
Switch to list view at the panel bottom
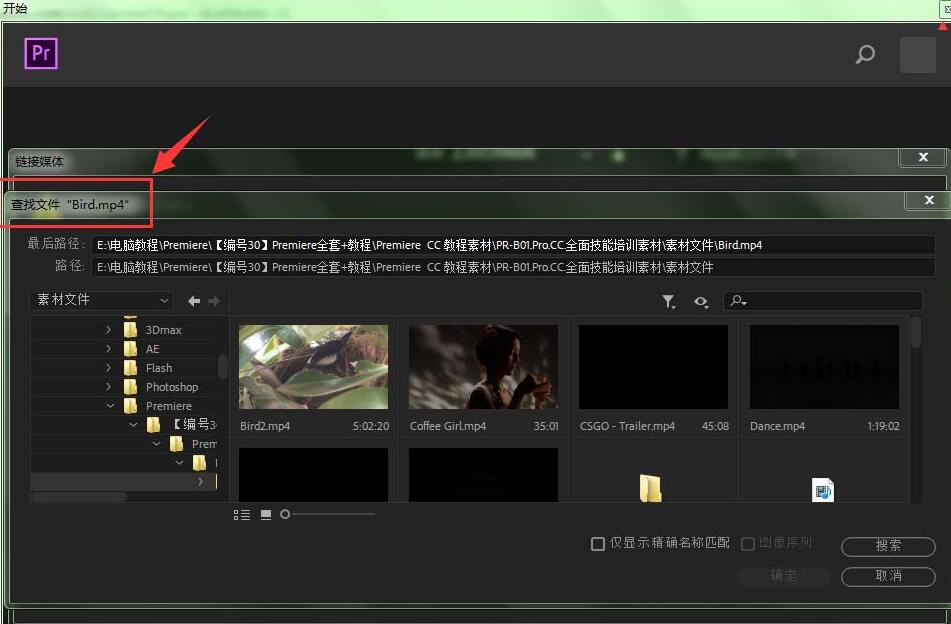[242, 514]
